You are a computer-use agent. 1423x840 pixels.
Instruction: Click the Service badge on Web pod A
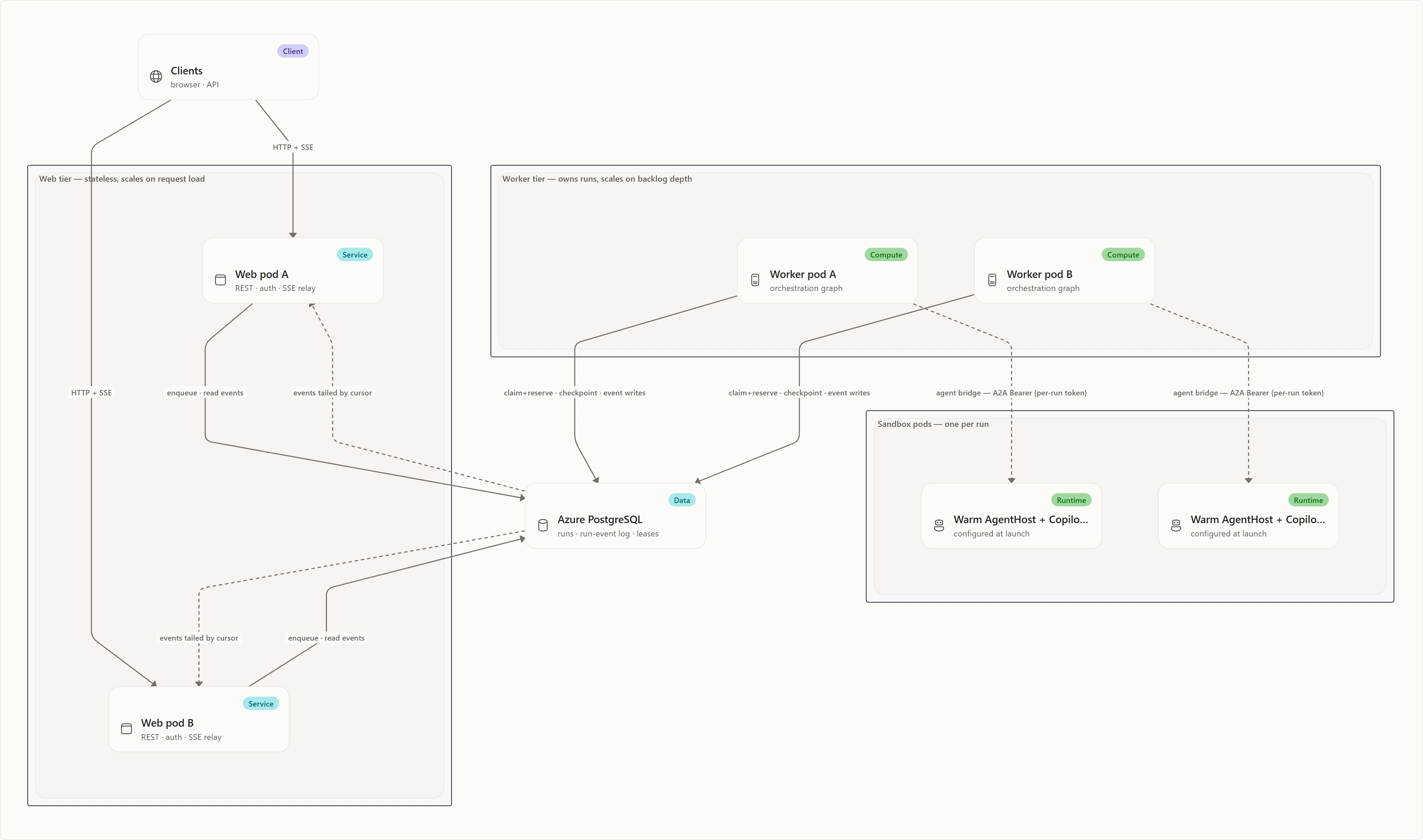355,255
